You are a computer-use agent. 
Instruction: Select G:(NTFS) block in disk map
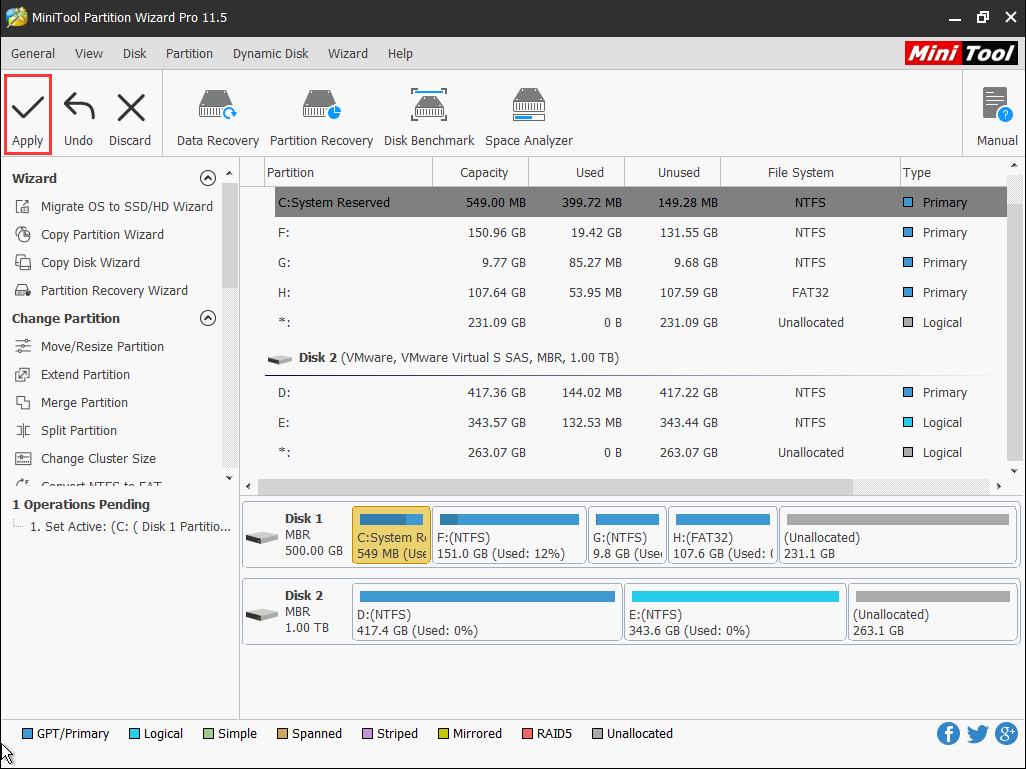(627, 535)
